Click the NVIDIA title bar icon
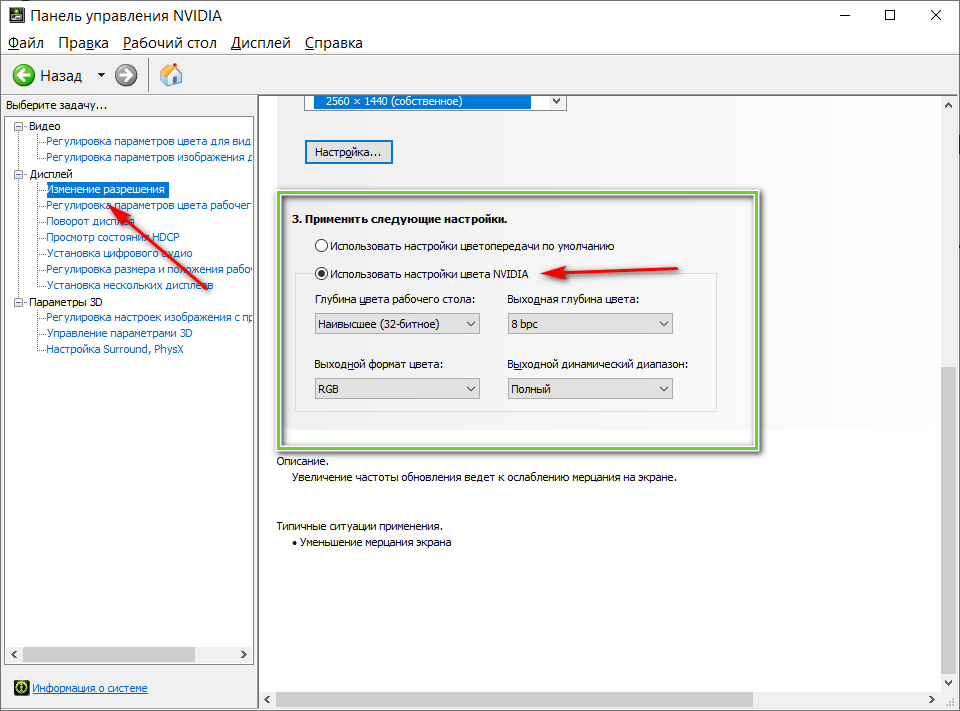 [17, 15]
